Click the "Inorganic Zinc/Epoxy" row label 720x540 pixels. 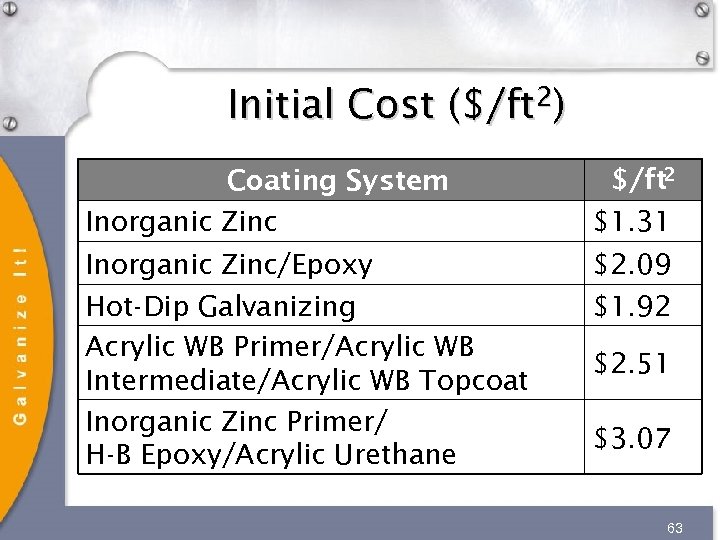click(x=229, y=265)
